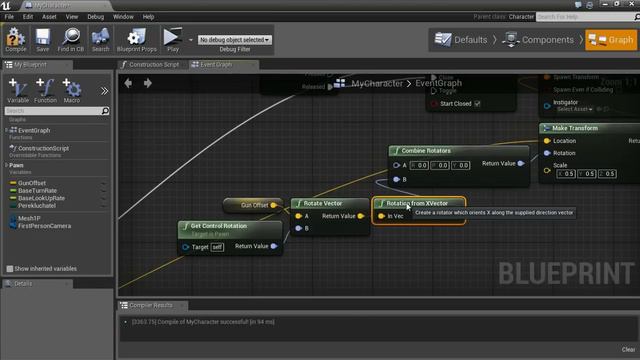Select BaseLookUpRate variable

41,198
